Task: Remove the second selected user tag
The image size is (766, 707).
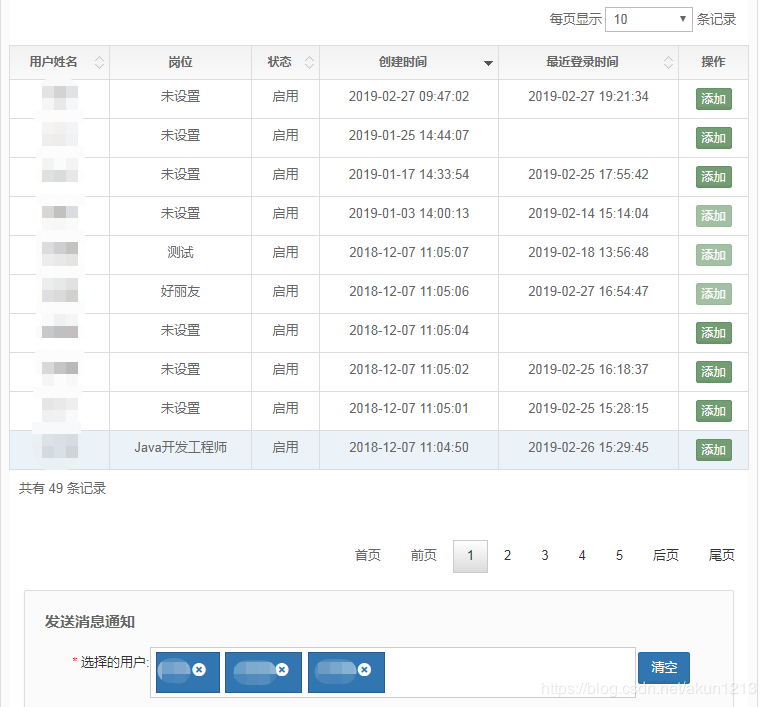Action: tap(282, 670)
